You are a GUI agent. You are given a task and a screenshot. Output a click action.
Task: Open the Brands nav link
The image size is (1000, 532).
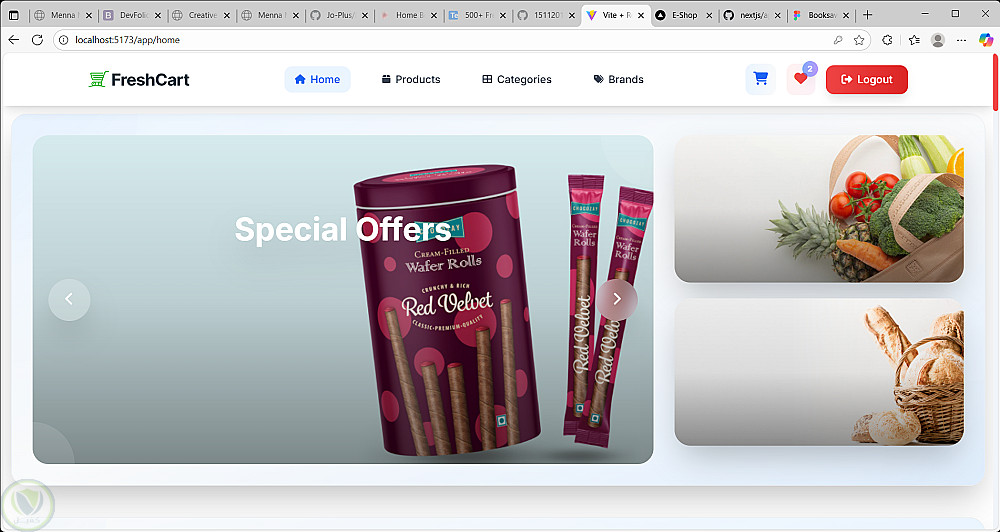618,79
